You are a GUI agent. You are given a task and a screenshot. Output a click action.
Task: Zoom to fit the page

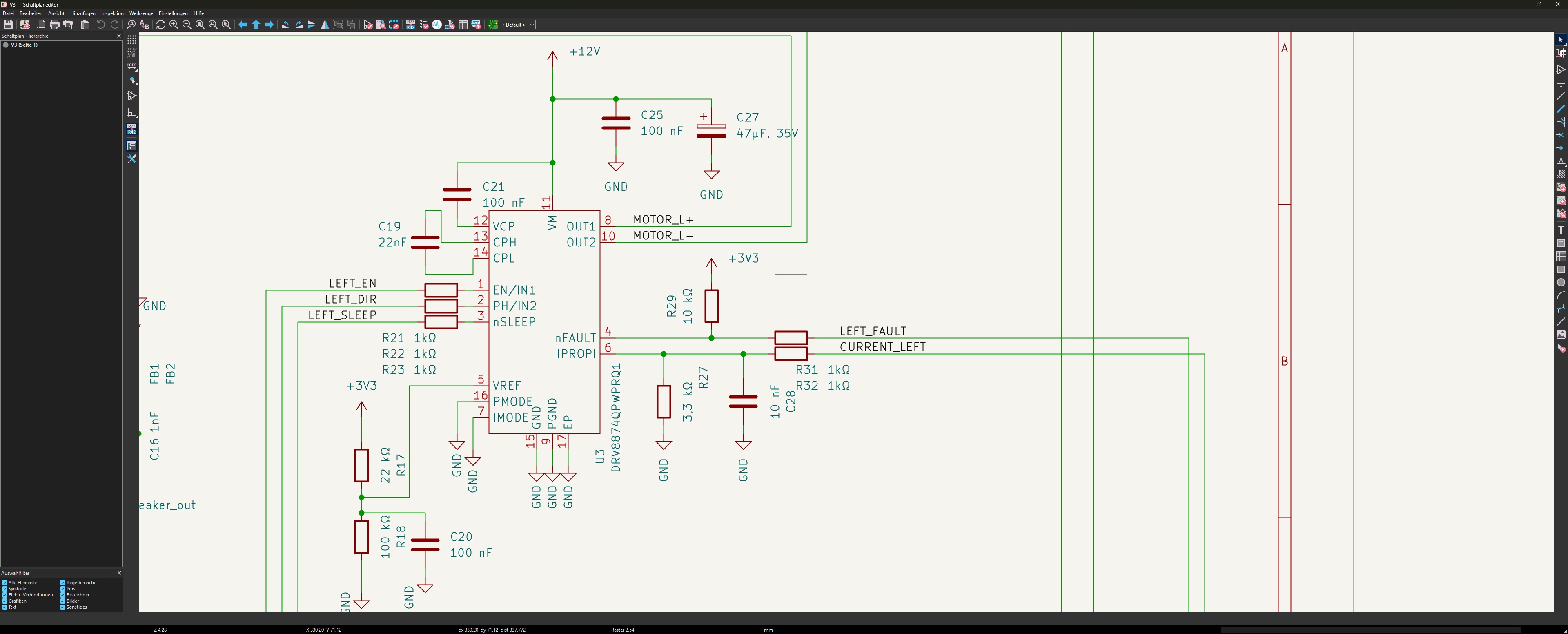coord(200,25)
